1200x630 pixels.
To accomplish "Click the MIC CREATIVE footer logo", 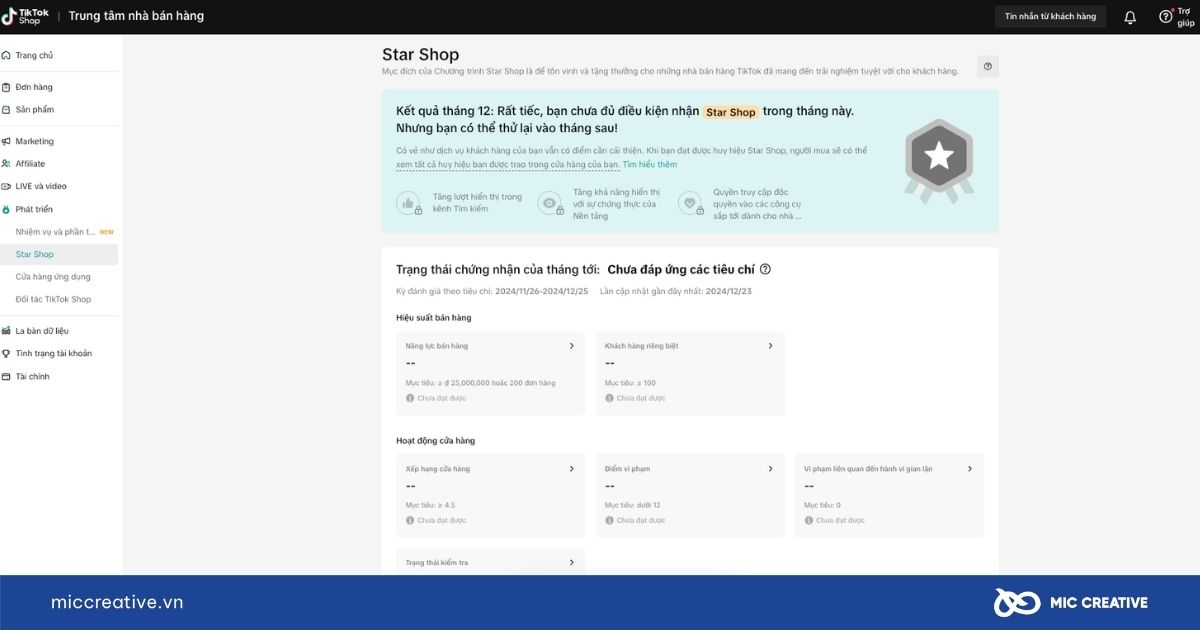I will tap(1070, 602).
